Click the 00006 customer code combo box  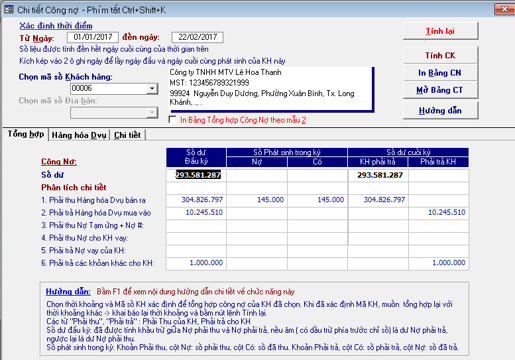(114, 89)
